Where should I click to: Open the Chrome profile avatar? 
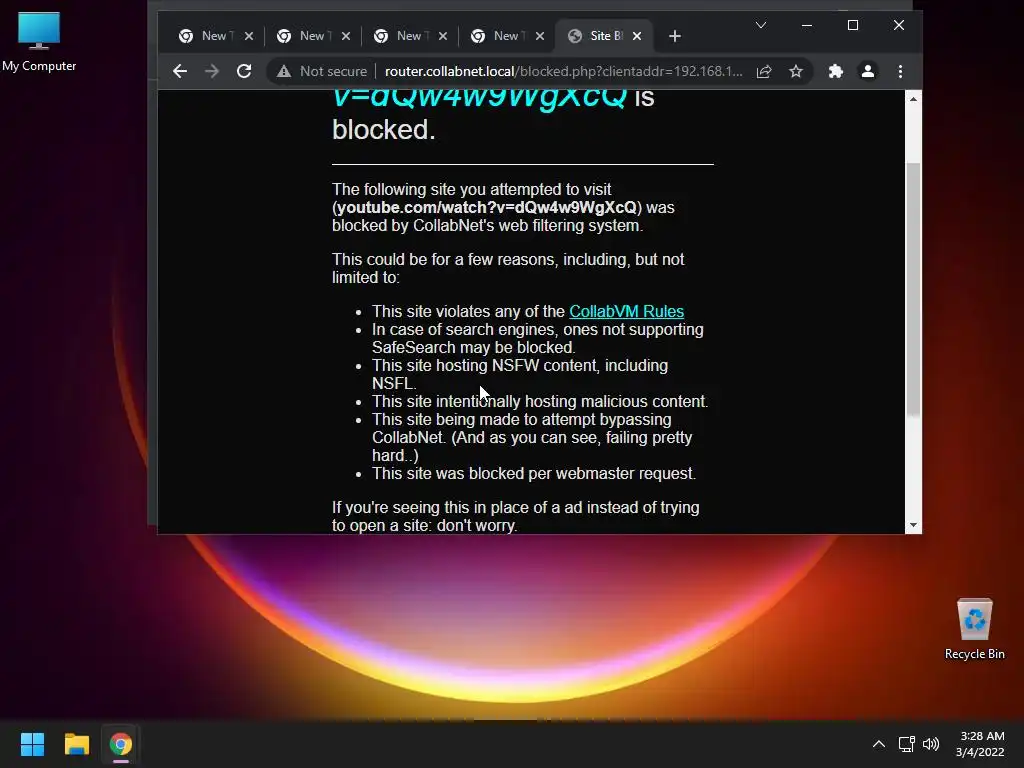click(867, 71)
